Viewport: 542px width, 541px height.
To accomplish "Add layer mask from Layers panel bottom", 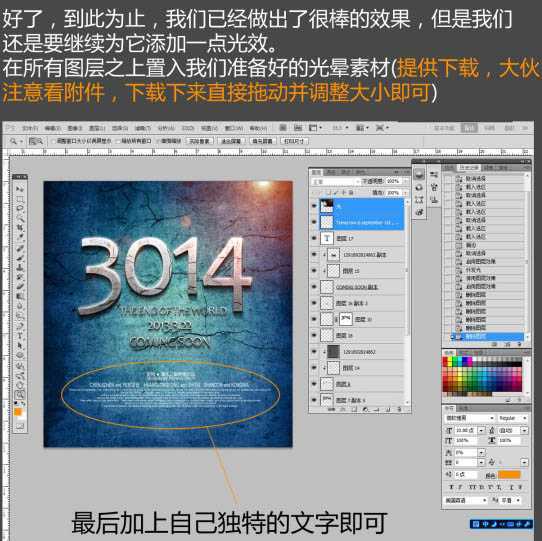I will (x=354, y=409).
